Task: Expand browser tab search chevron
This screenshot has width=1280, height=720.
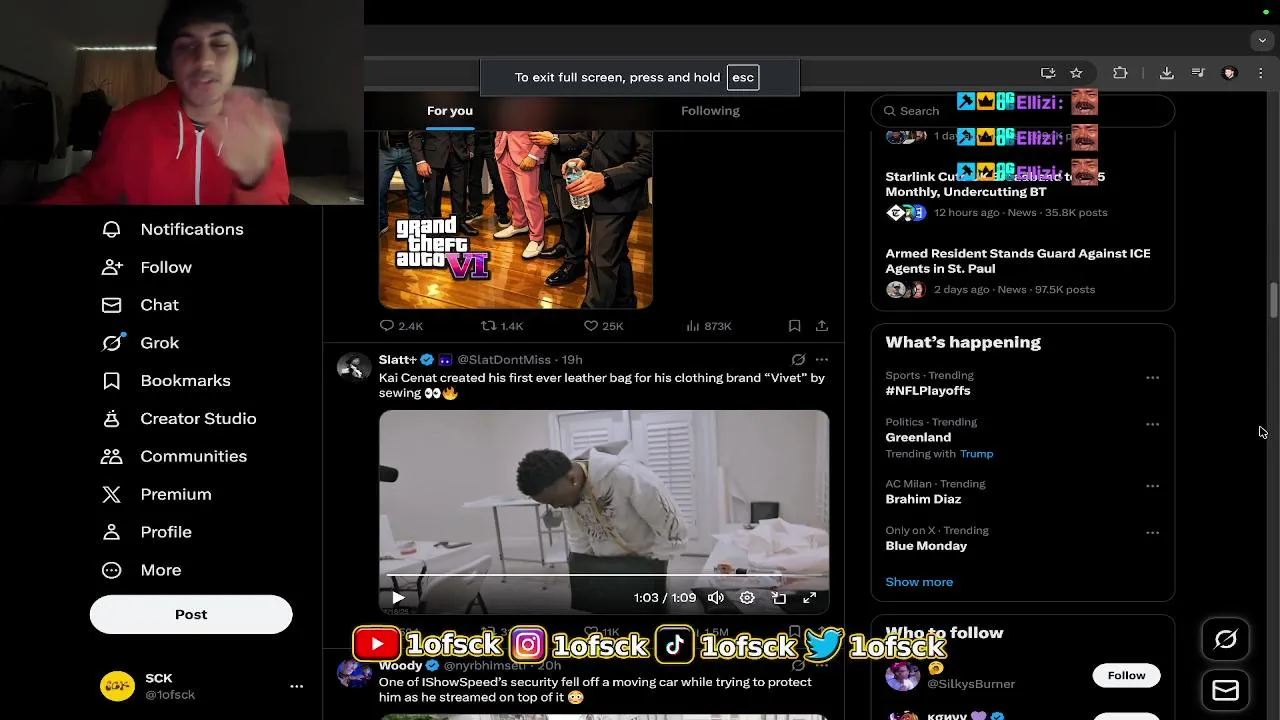Action: pyautogui.click(x=1261, y=41)
